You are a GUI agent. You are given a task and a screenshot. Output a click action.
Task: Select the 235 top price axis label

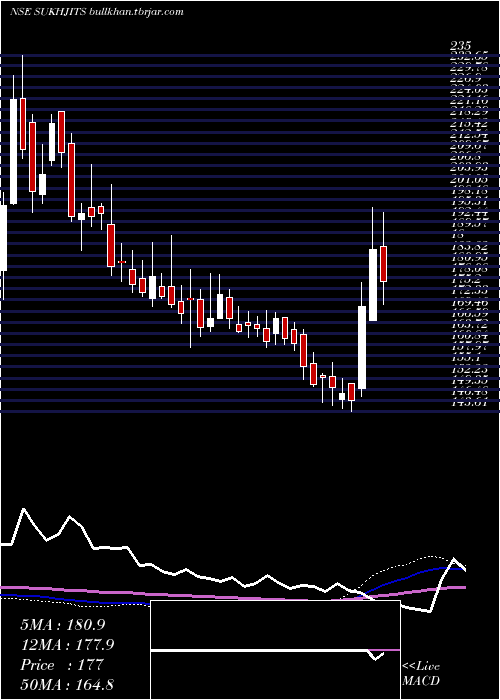pos(460,46)
